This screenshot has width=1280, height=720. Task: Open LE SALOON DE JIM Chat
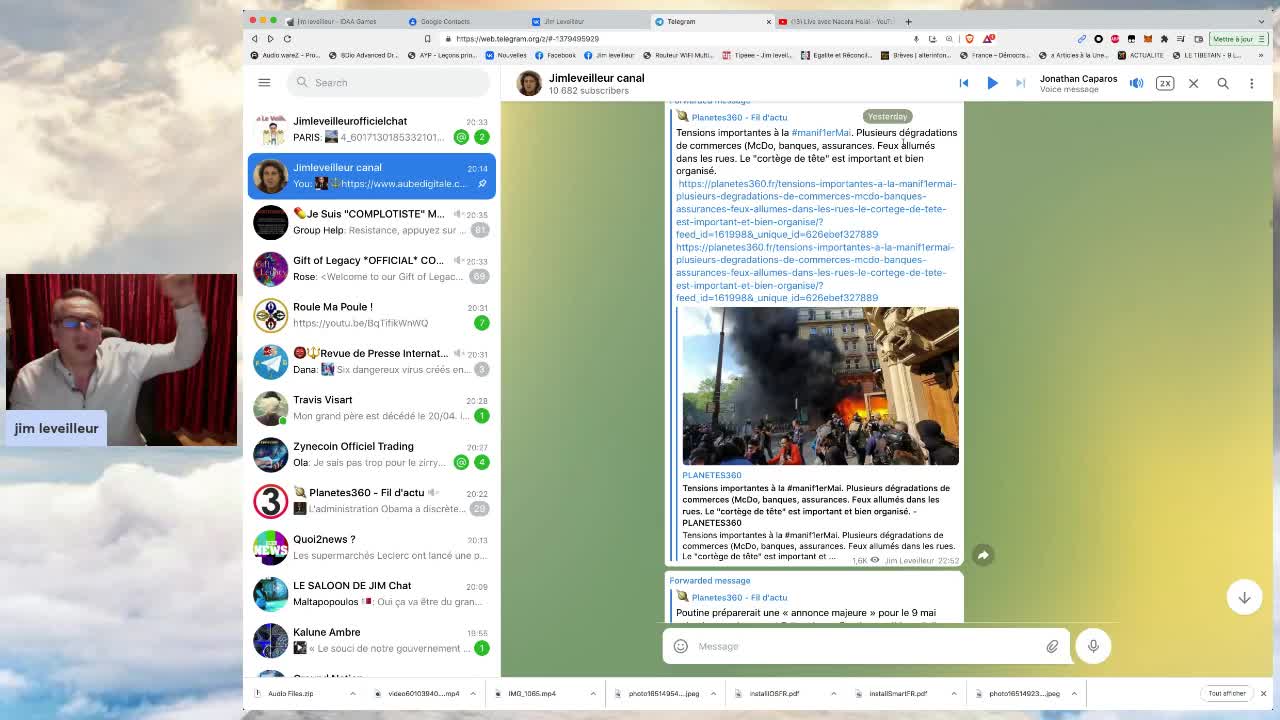372,594
